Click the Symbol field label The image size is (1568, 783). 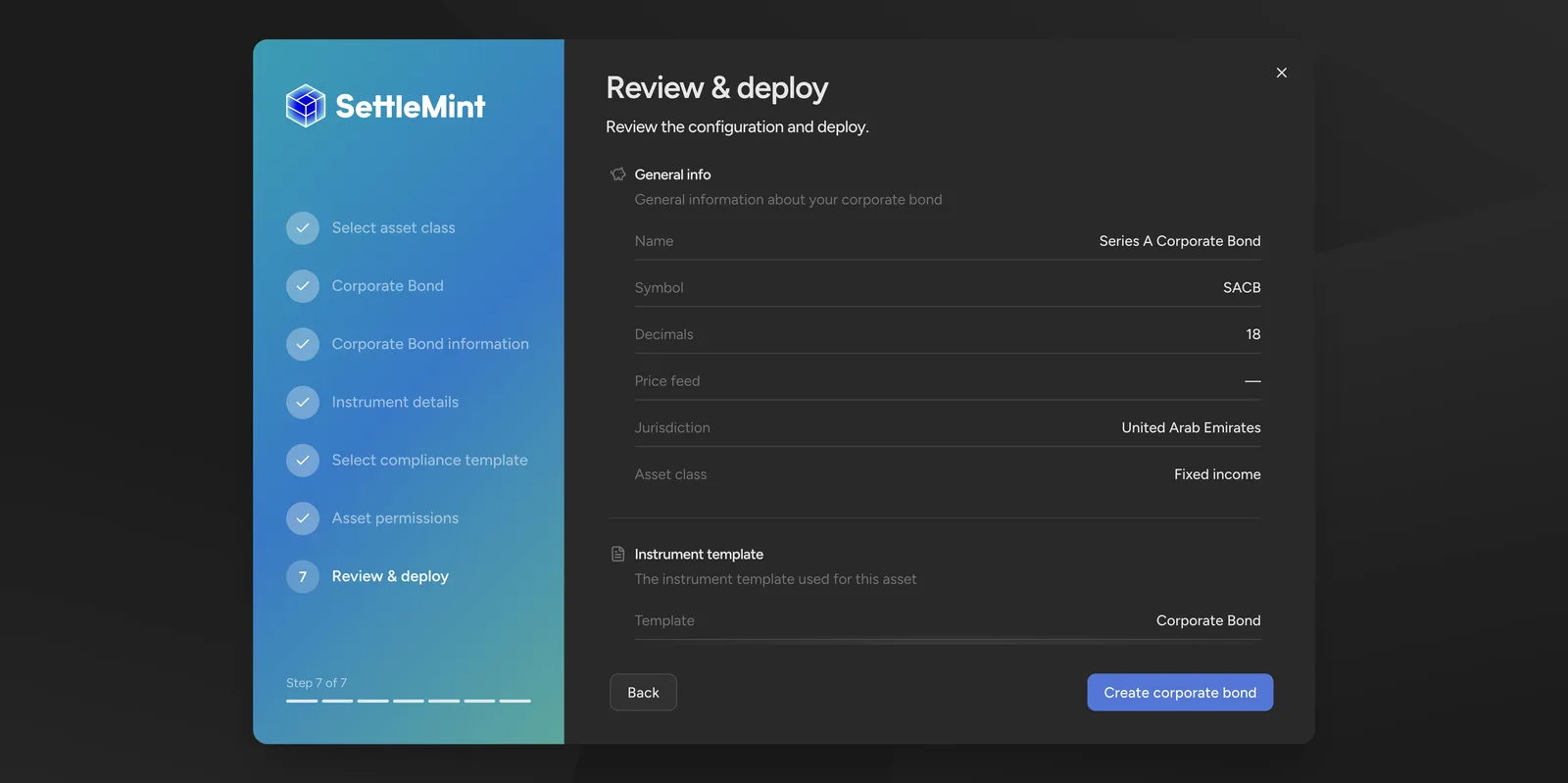pos(659,288)
